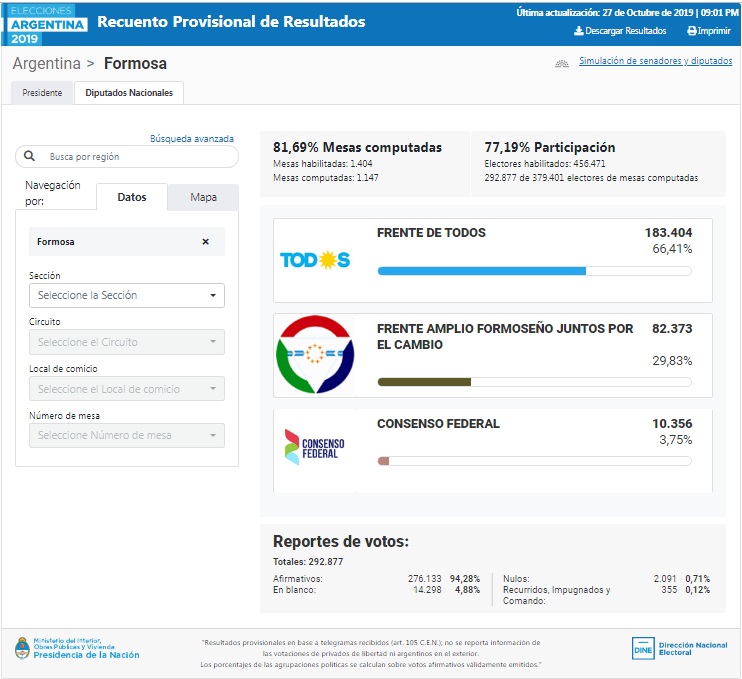Click the printer icon beside Imprimir
This screenshot has height=679, width=742.
pyautogui.click(x=691, y=31)
